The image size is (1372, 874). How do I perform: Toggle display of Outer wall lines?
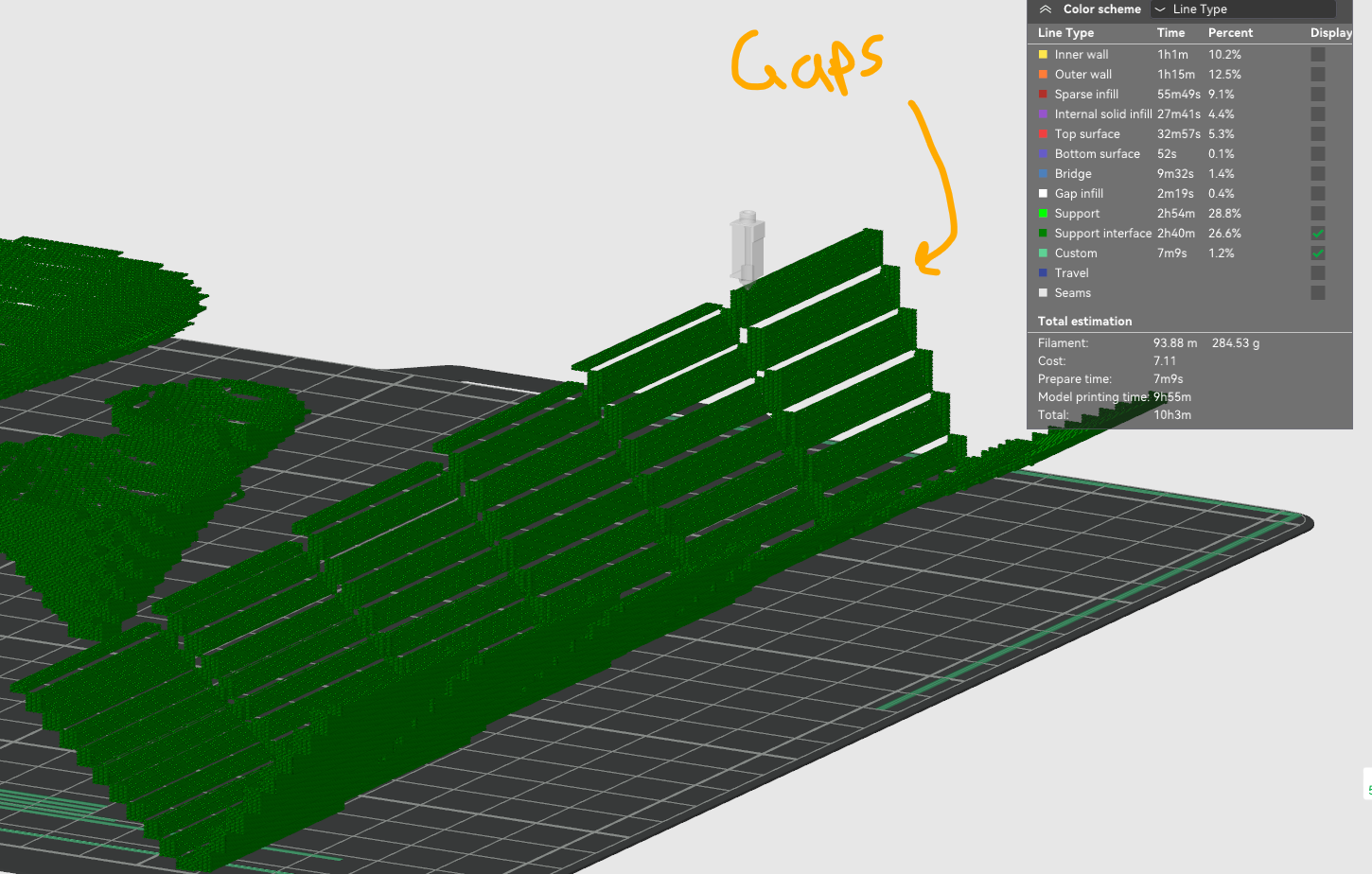click(x=1318, y=75)
